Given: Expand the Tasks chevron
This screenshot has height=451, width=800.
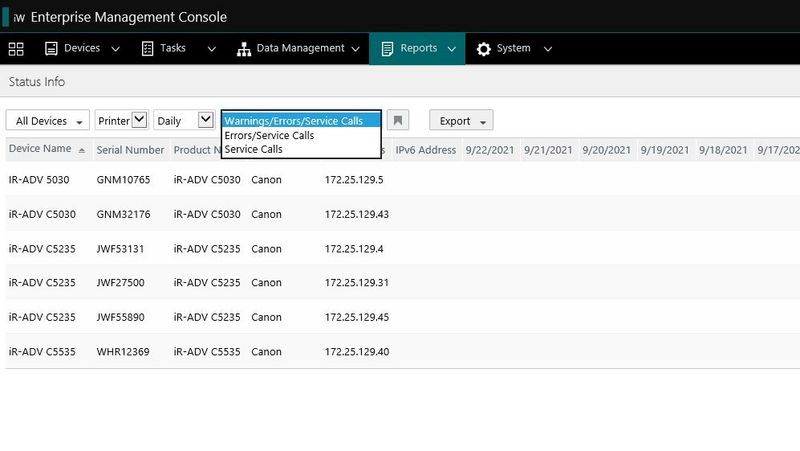Looking at the screenshot, I should tap(211, 49).
